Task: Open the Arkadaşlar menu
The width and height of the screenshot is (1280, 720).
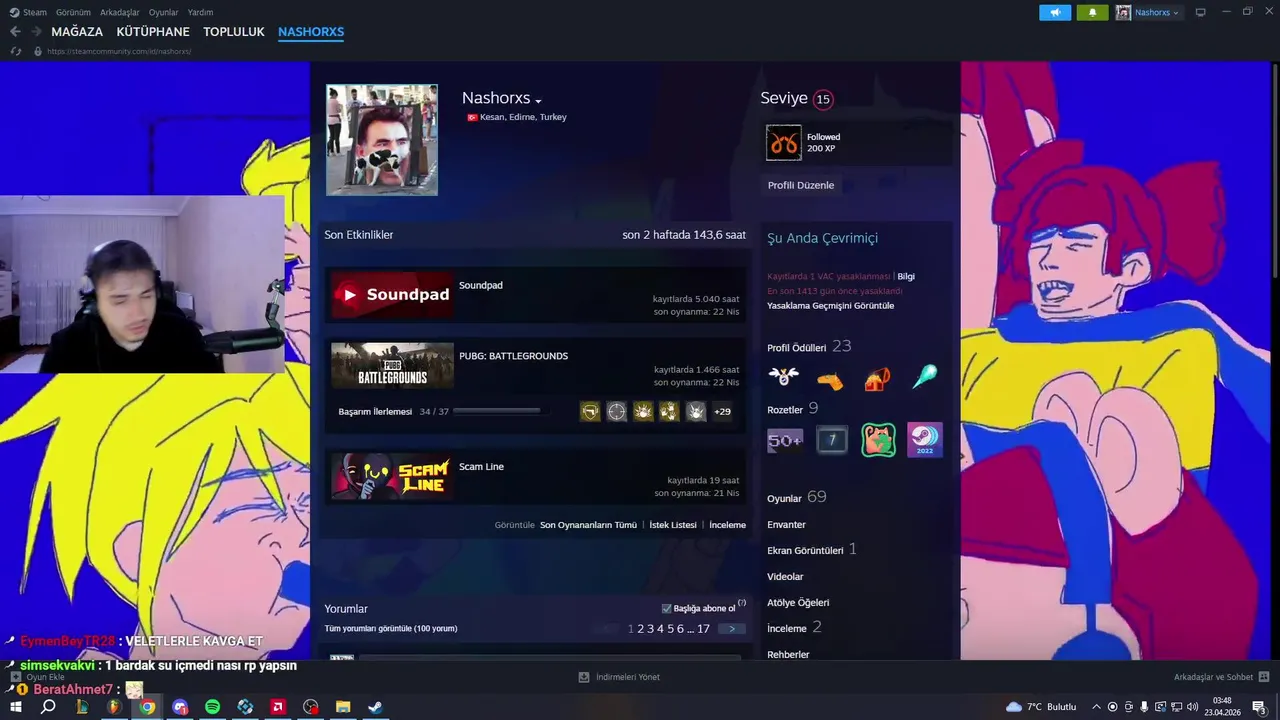Action: coord(120,12)
